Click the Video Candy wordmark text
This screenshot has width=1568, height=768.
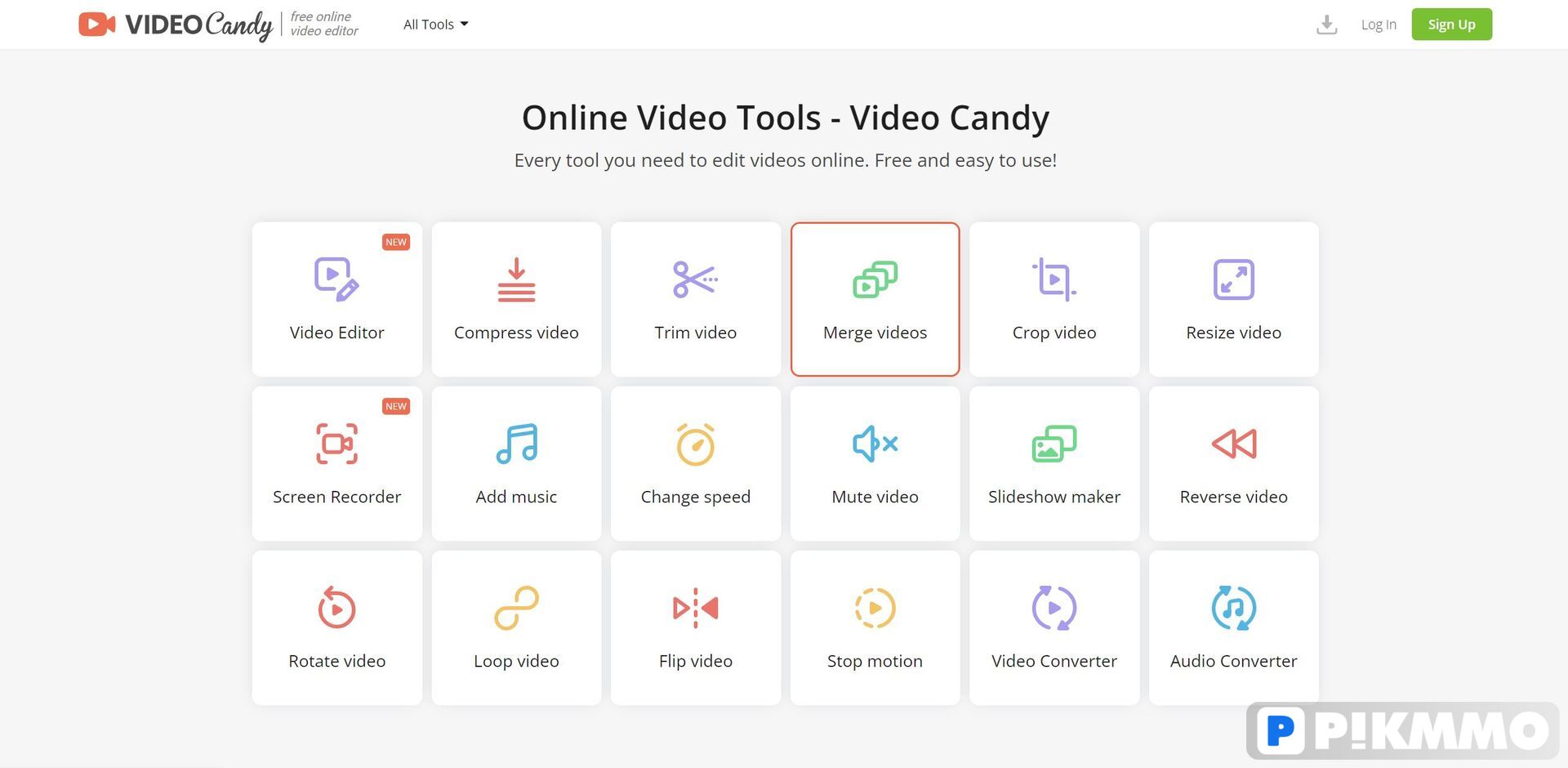pyautogui.click(x=198, y=25)
